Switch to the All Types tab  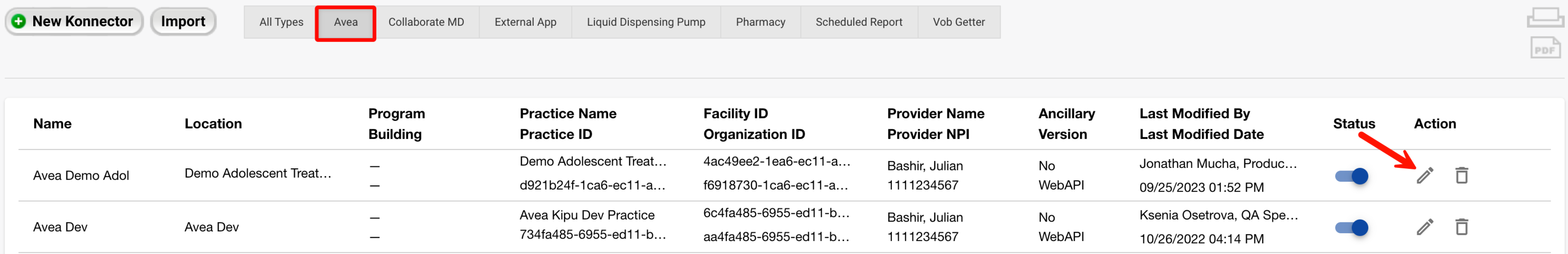[x=281, y=22]
